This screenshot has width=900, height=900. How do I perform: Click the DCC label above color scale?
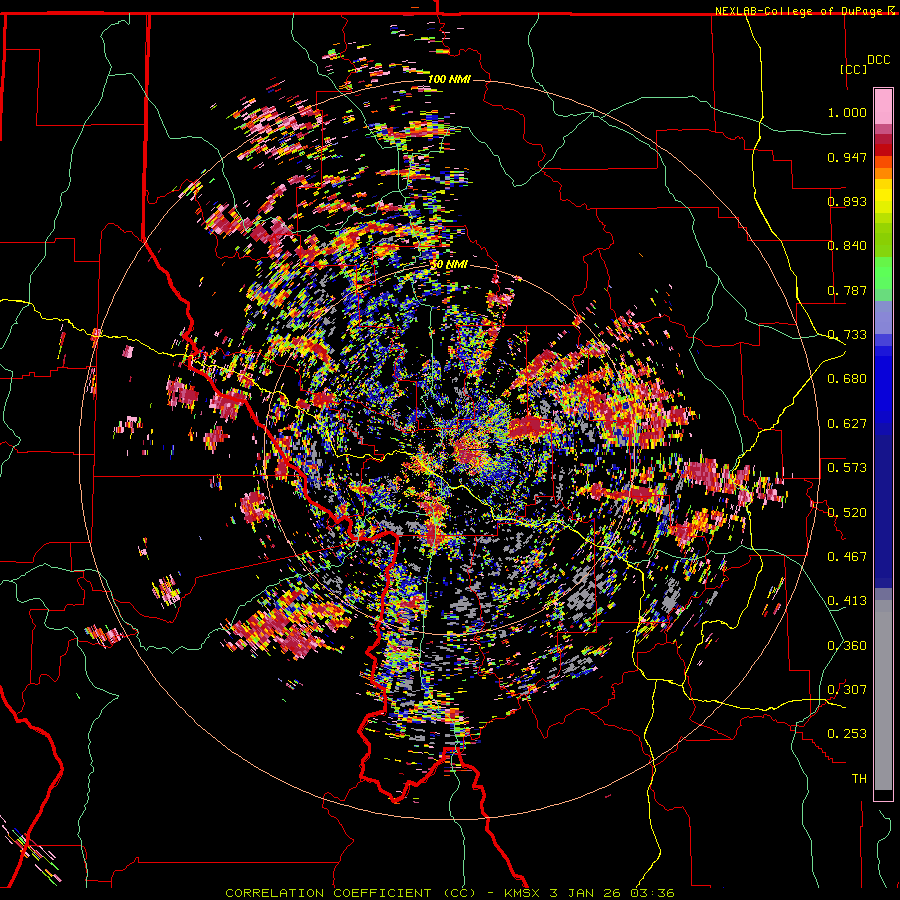(x=878, y=60)
